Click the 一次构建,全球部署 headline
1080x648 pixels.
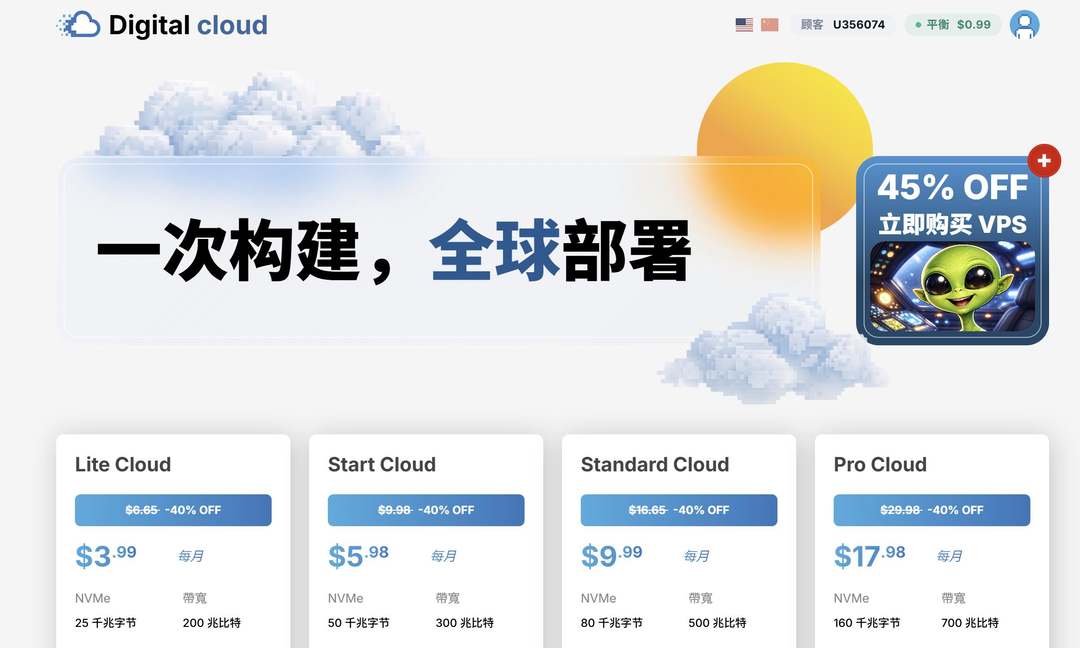[394, 251]
